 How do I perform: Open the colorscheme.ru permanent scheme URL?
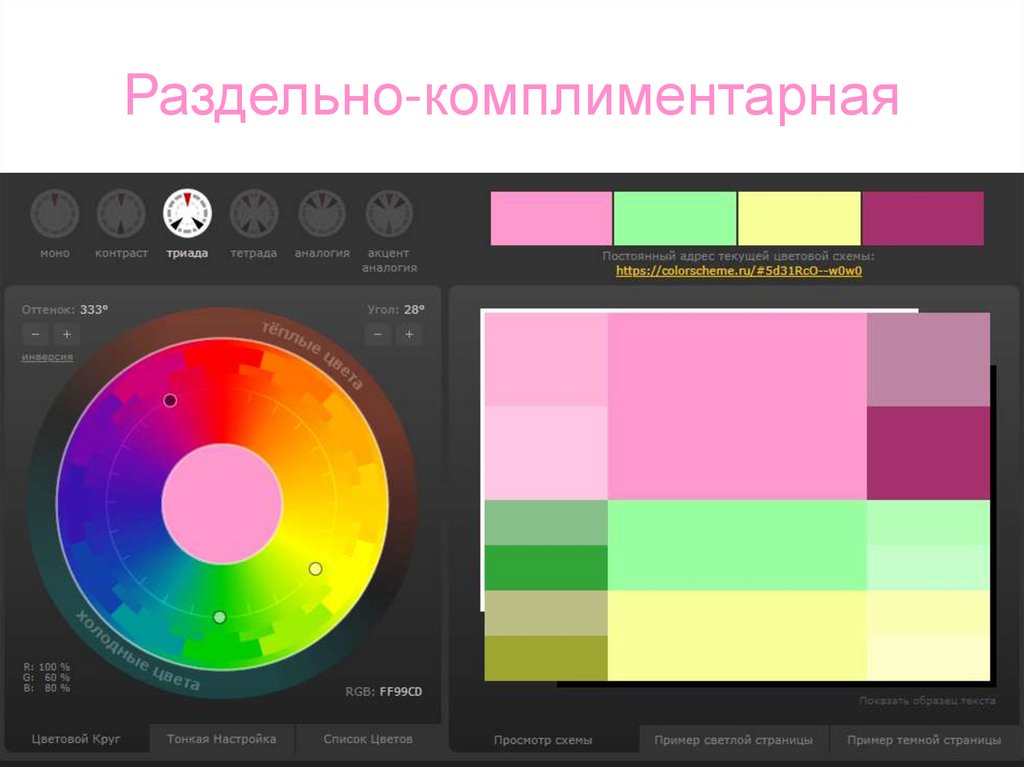click(739, 270)
